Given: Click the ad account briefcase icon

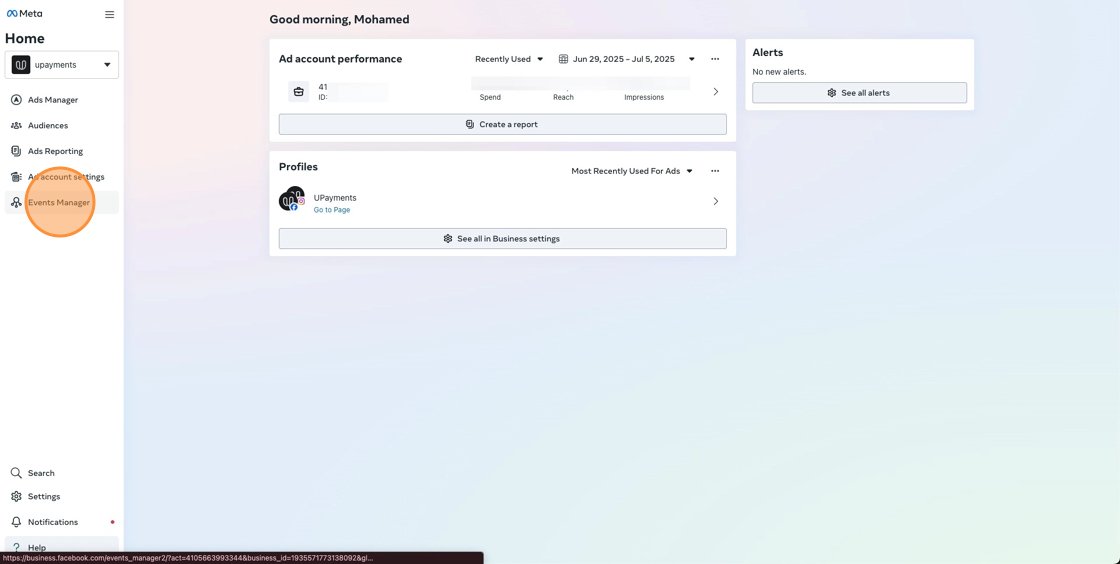Looking at the screenshot, I should pyautogui.click(x=299, y=91).
